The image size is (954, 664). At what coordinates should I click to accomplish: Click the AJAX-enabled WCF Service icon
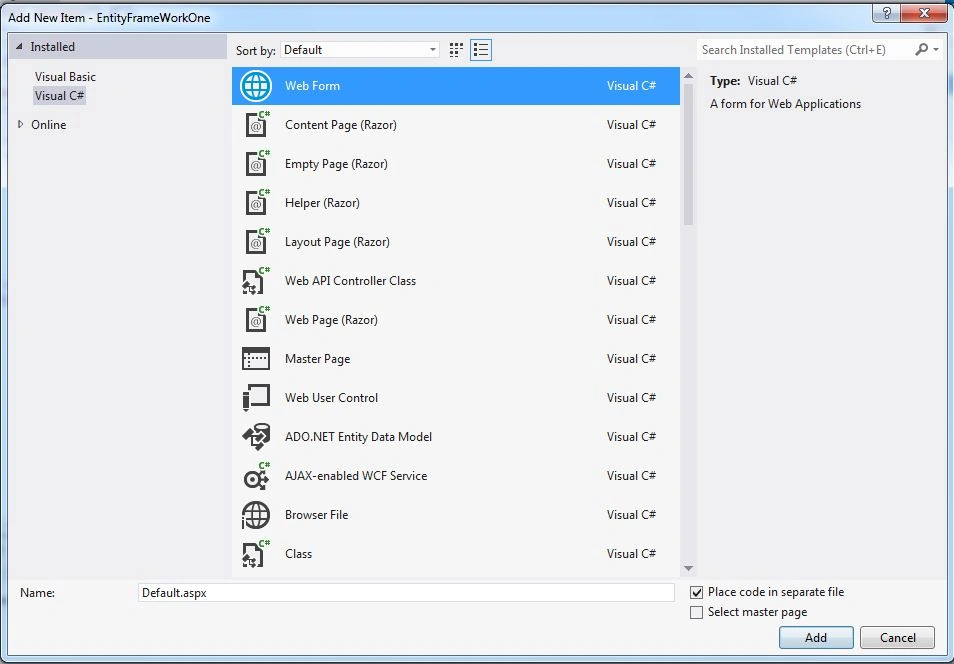[256, 475]
